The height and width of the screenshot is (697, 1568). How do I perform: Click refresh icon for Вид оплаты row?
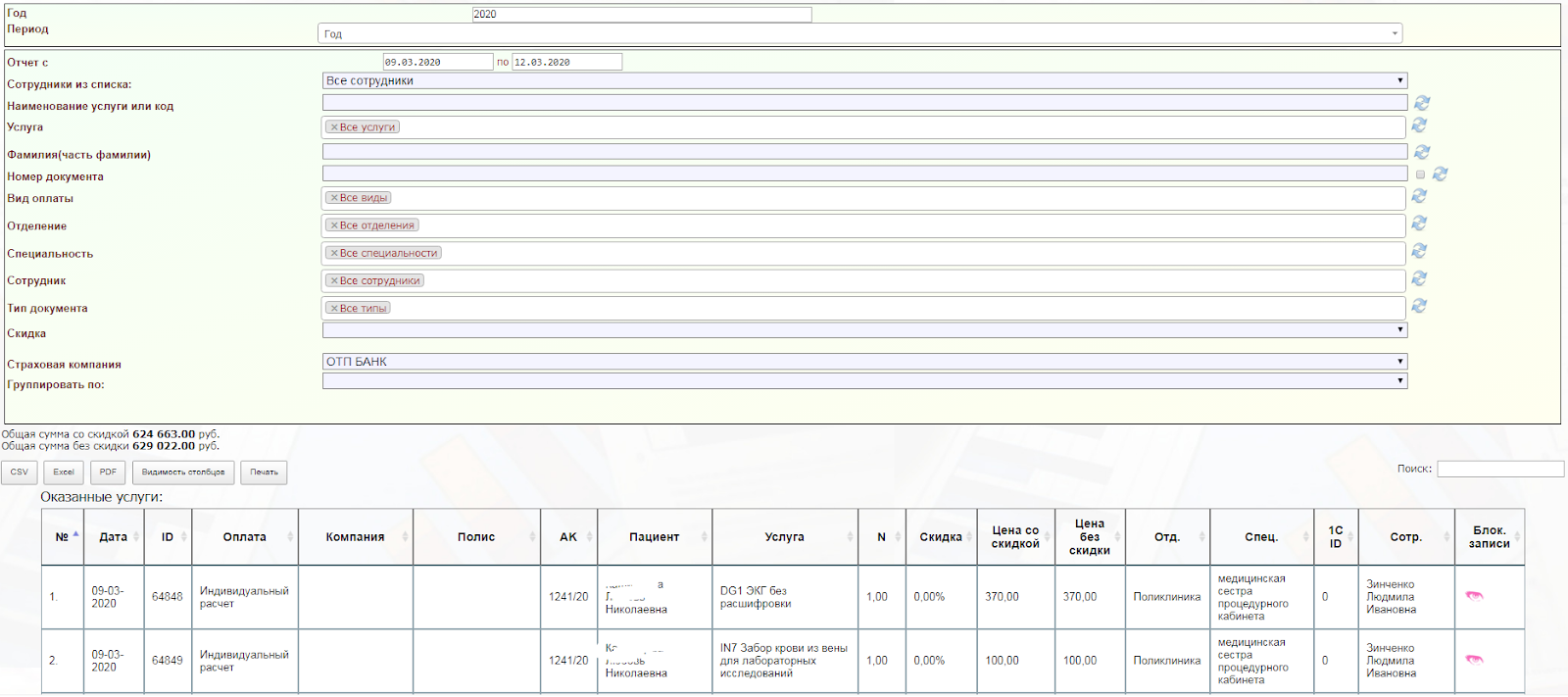(x=1419, y=196)
